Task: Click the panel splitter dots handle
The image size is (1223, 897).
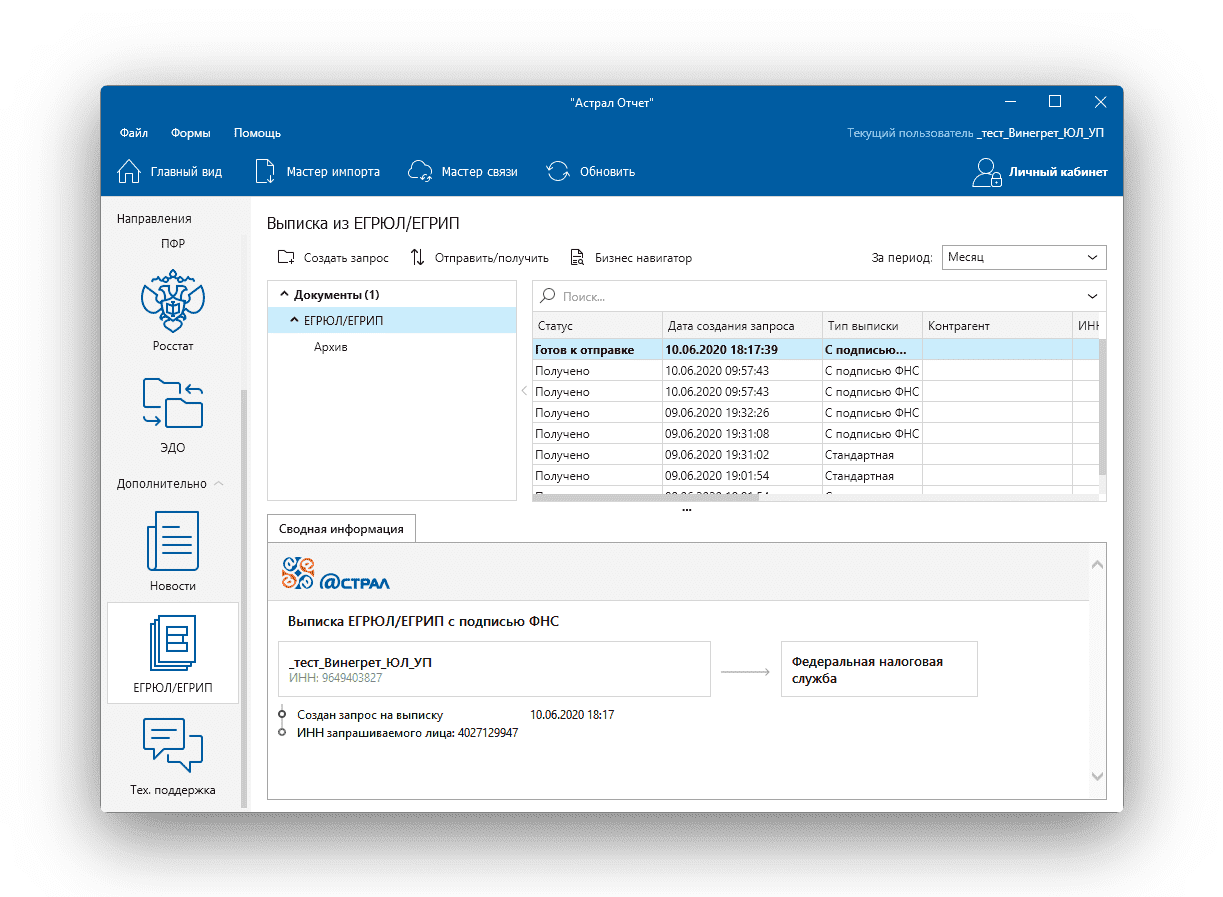Action: point(686,509)
